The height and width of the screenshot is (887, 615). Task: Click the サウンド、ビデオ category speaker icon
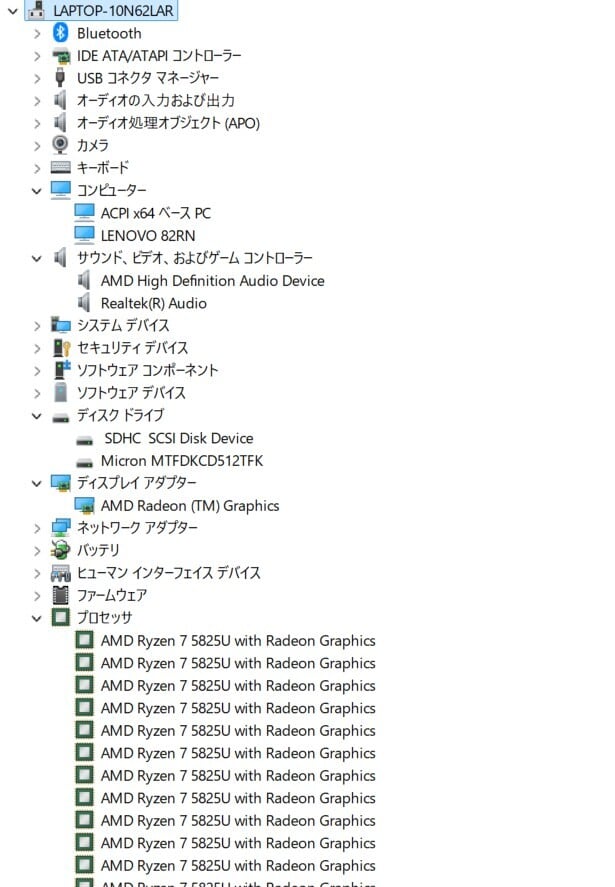pyautogui.click(x=60, y=257)
